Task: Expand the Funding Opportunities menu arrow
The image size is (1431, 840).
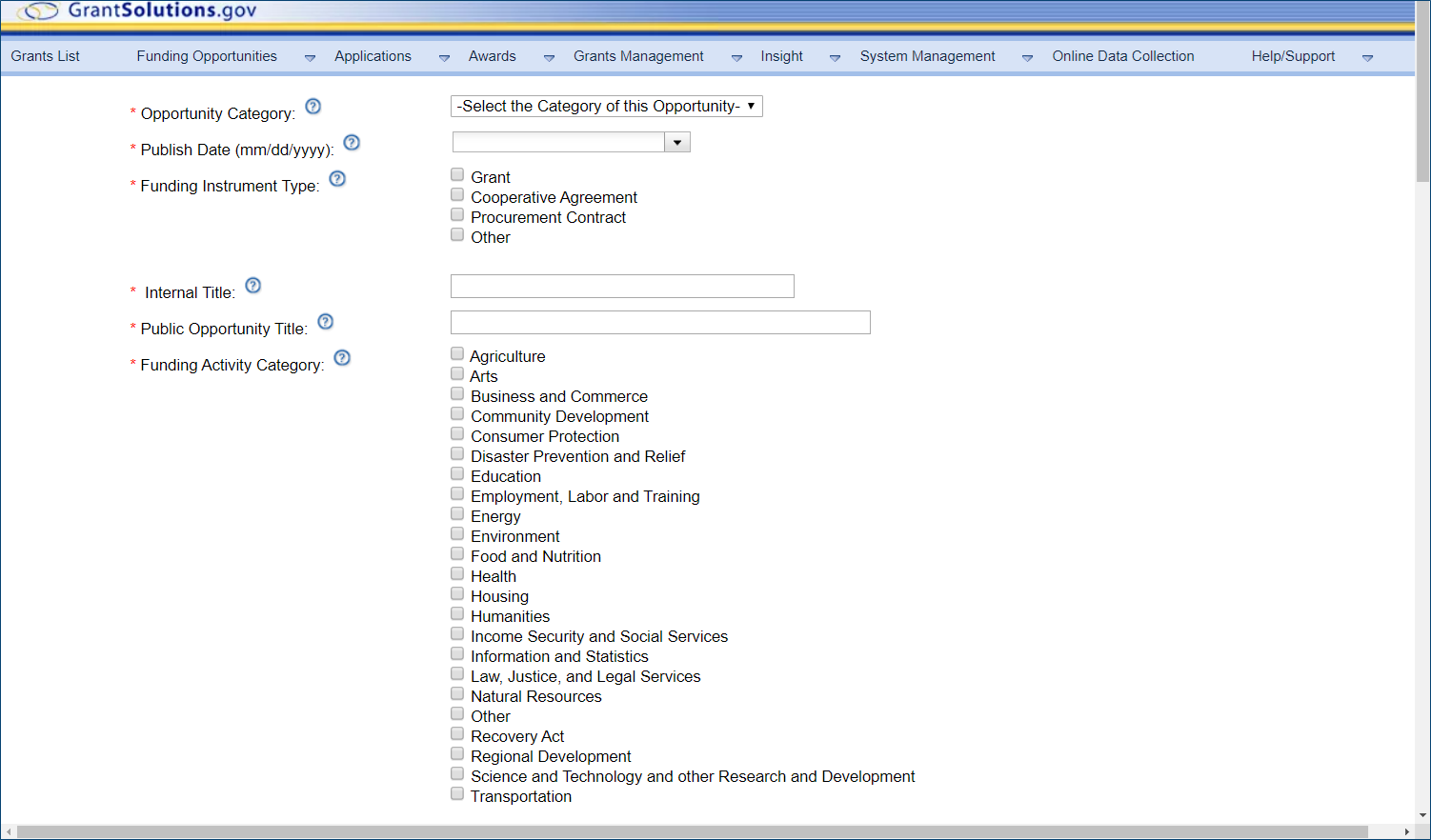Action: (x=310, y=58)
